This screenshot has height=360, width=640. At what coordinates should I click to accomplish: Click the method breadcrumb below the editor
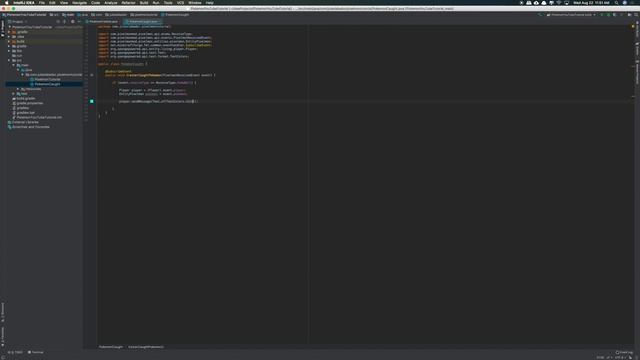(x=146, y=347)
